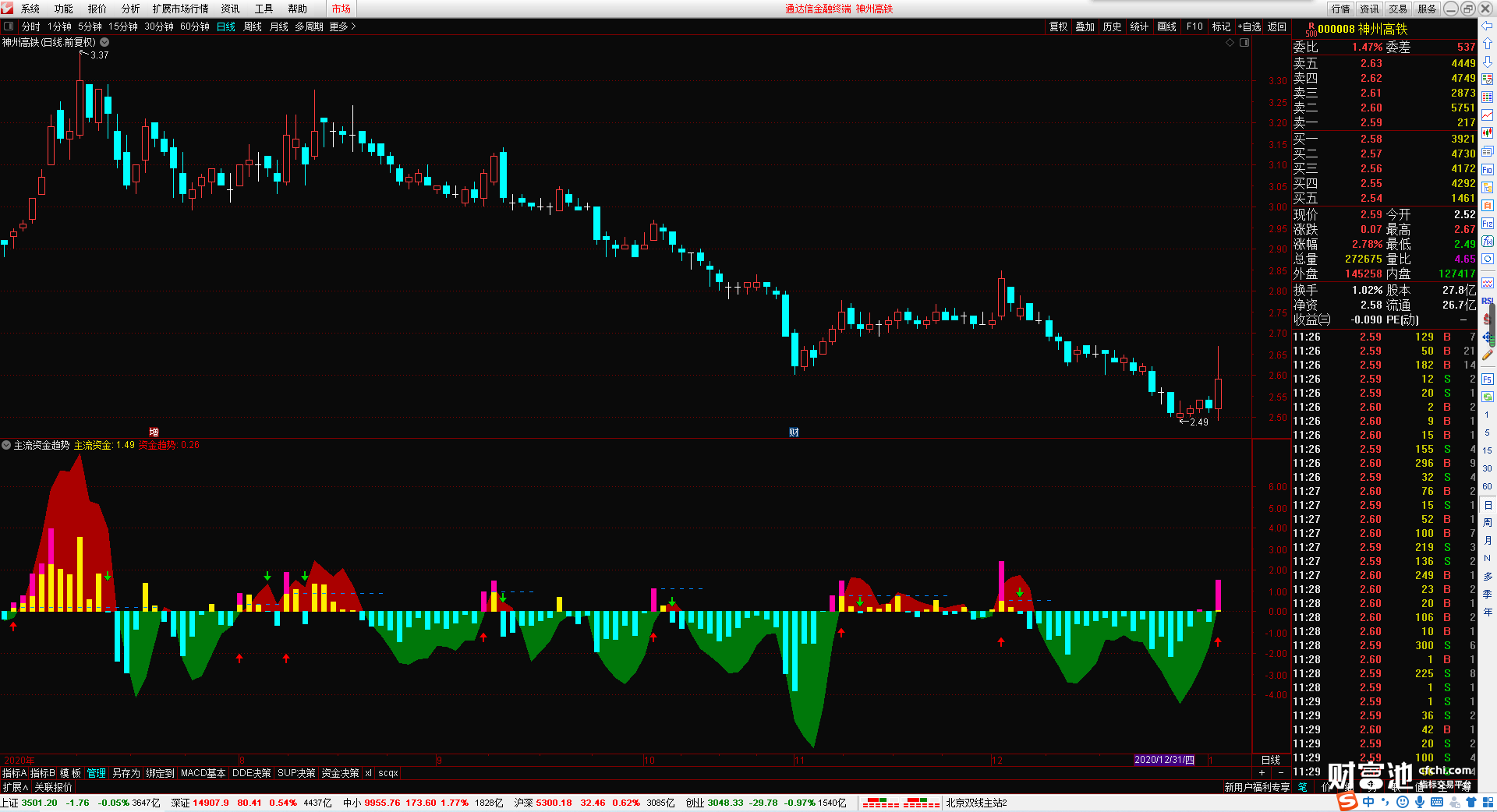Click the 上证 3501.20 index in status bar
The image size is (1497, 812).
[29, 803]
